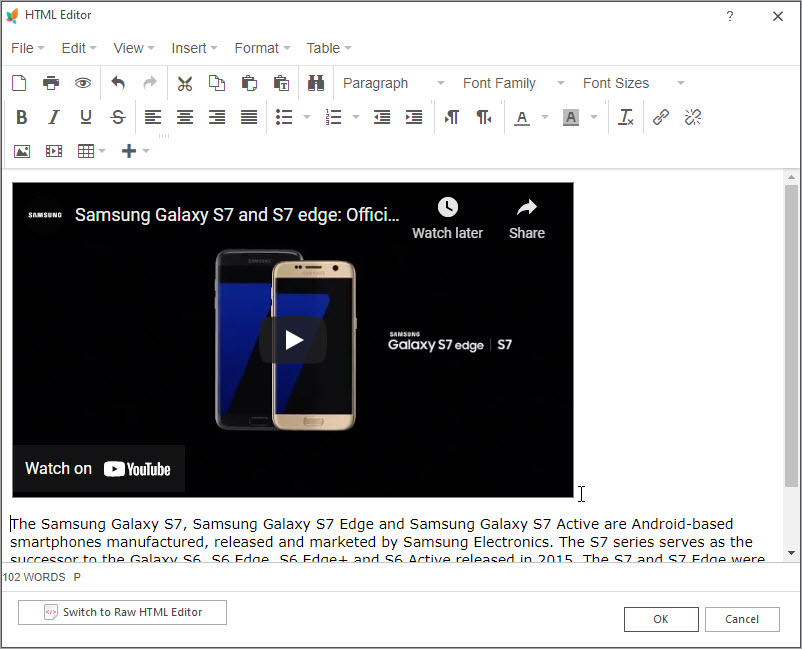Create a new document with the blank page icon
This screenshot has height=649, width=802.
click(19, 83)
